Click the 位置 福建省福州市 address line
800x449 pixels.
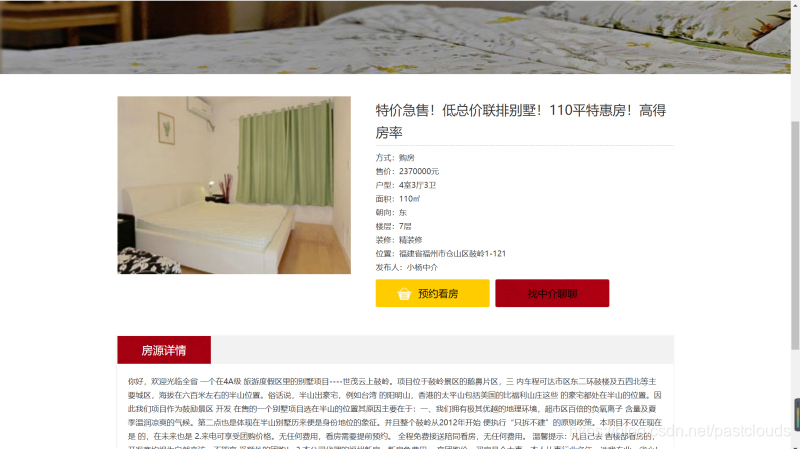pyautogui.click(x=441, y=254)
